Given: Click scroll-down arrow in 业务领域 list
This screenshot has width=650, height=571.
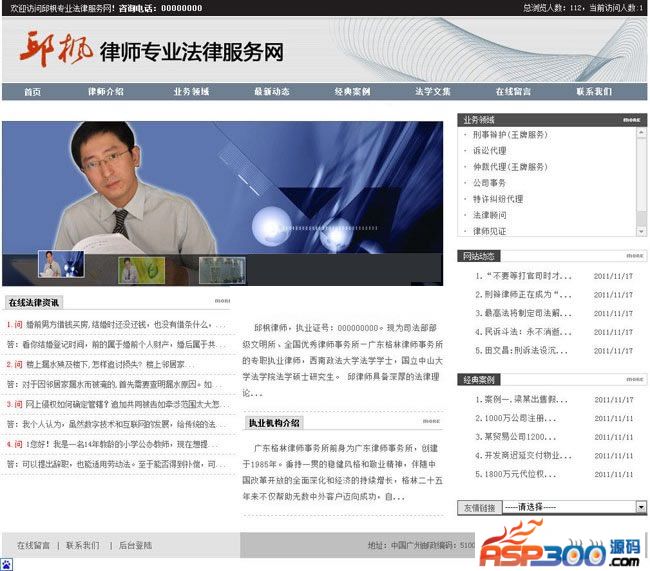Looking at the screenshot, I should pyautogui.click(x=641, y=231).
